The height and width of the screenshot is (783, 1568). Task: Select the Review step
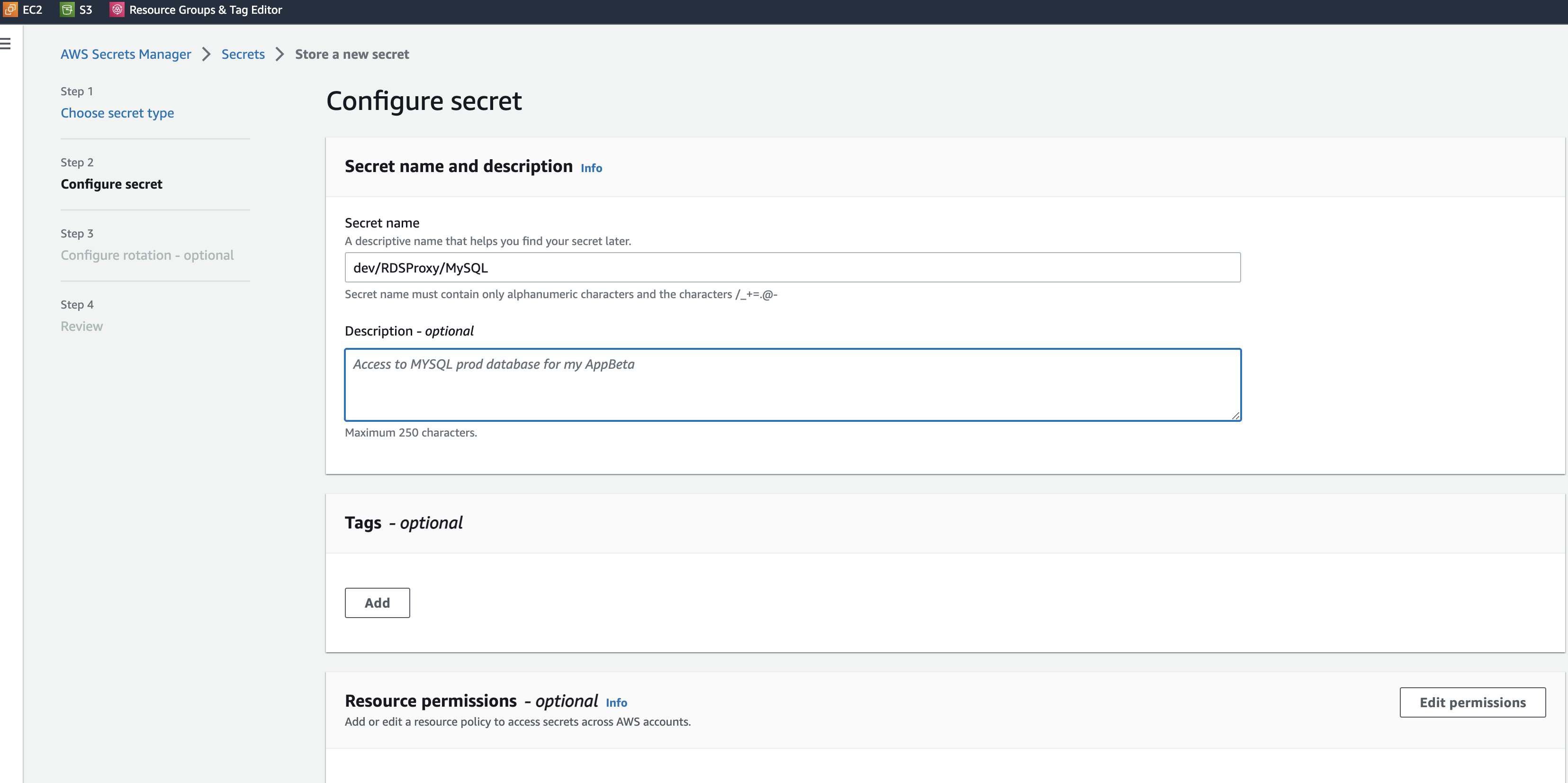tap(81, 327)
